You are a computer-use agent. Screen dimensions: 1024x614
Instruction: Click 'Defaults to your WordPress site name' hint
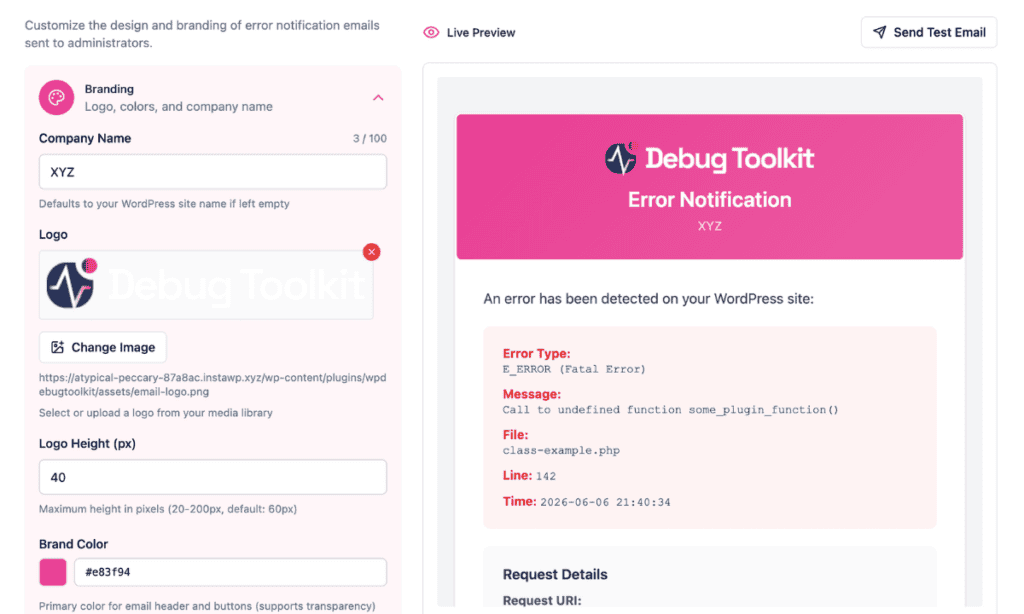click(164, 204)
